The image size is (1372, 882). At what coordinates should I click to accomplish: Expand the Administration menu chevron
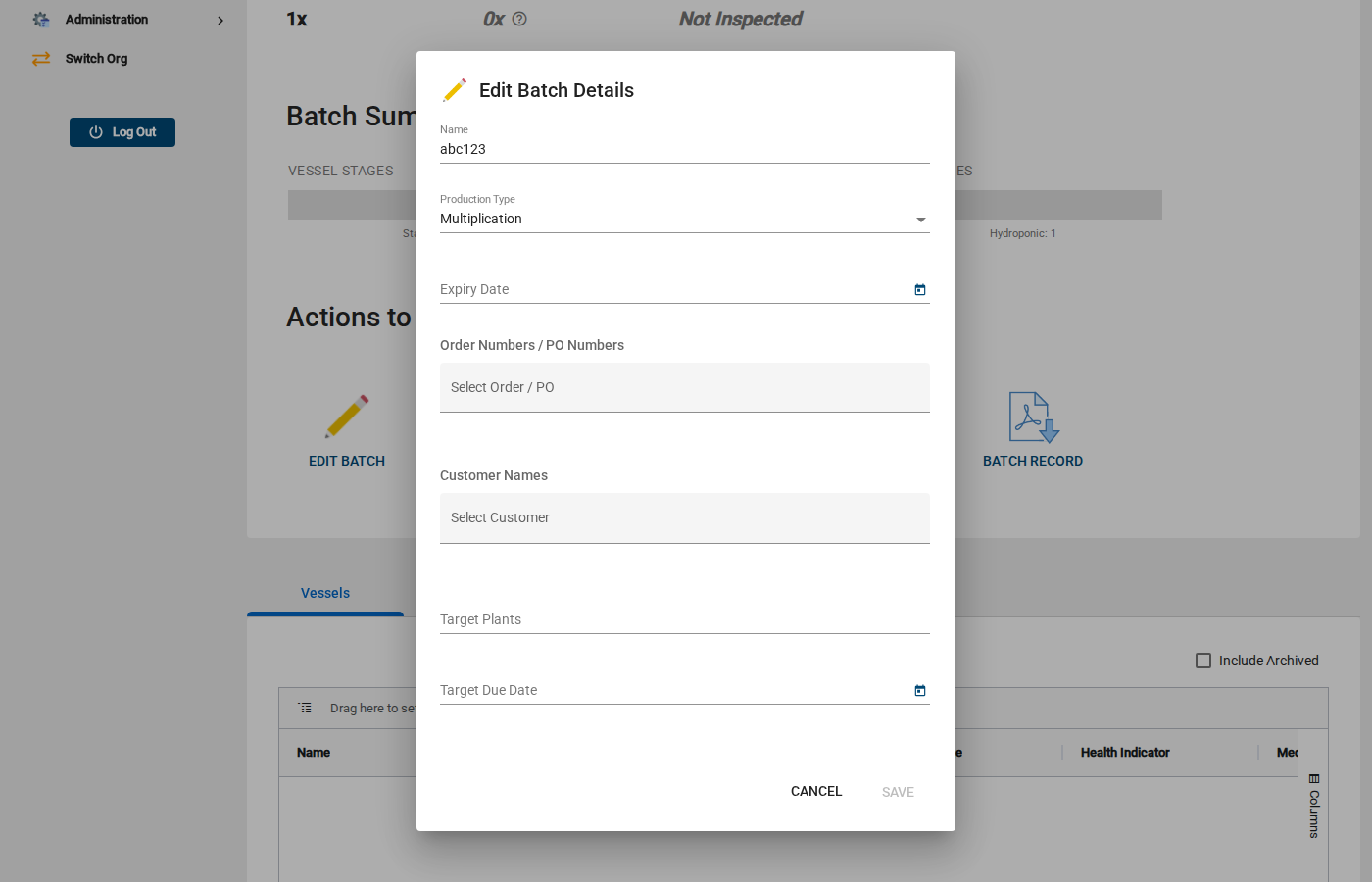click(x=220, y=20)
